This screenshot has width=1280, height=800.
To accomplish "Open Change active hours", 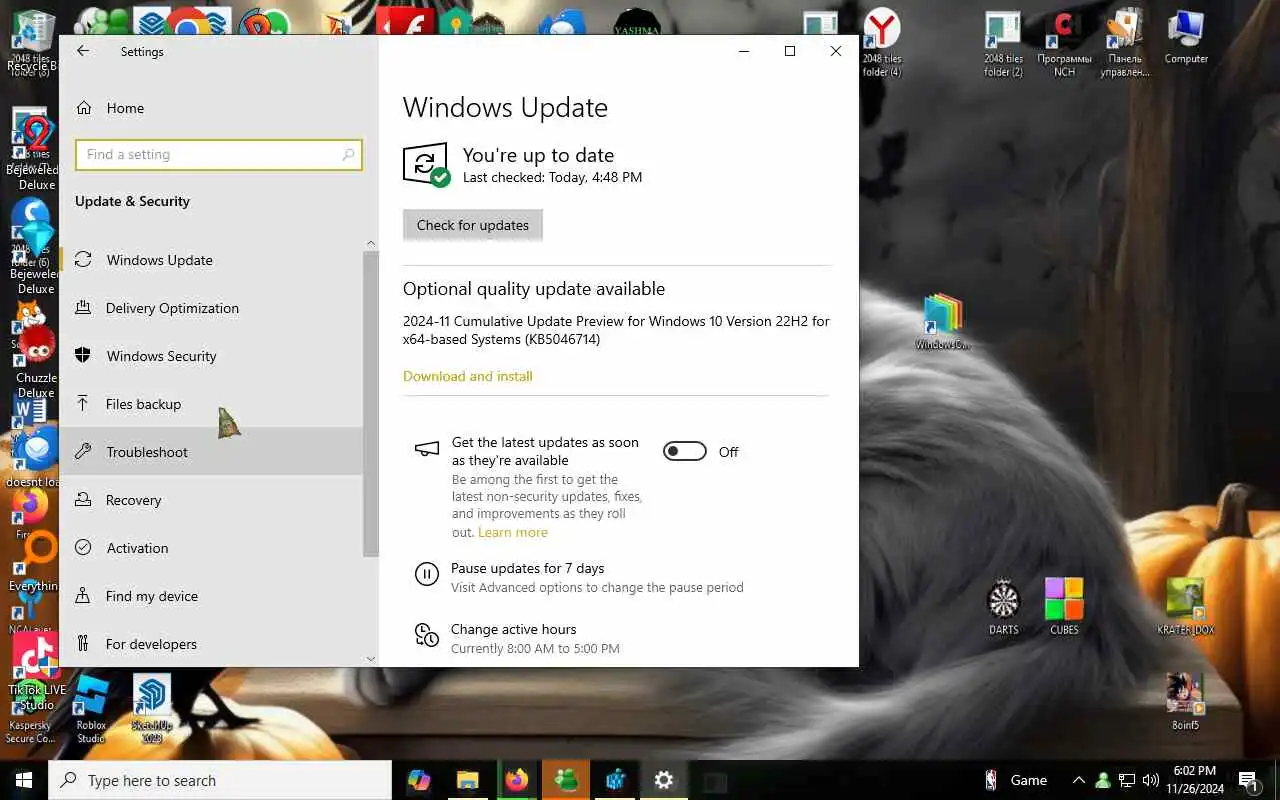I will 514,629.
